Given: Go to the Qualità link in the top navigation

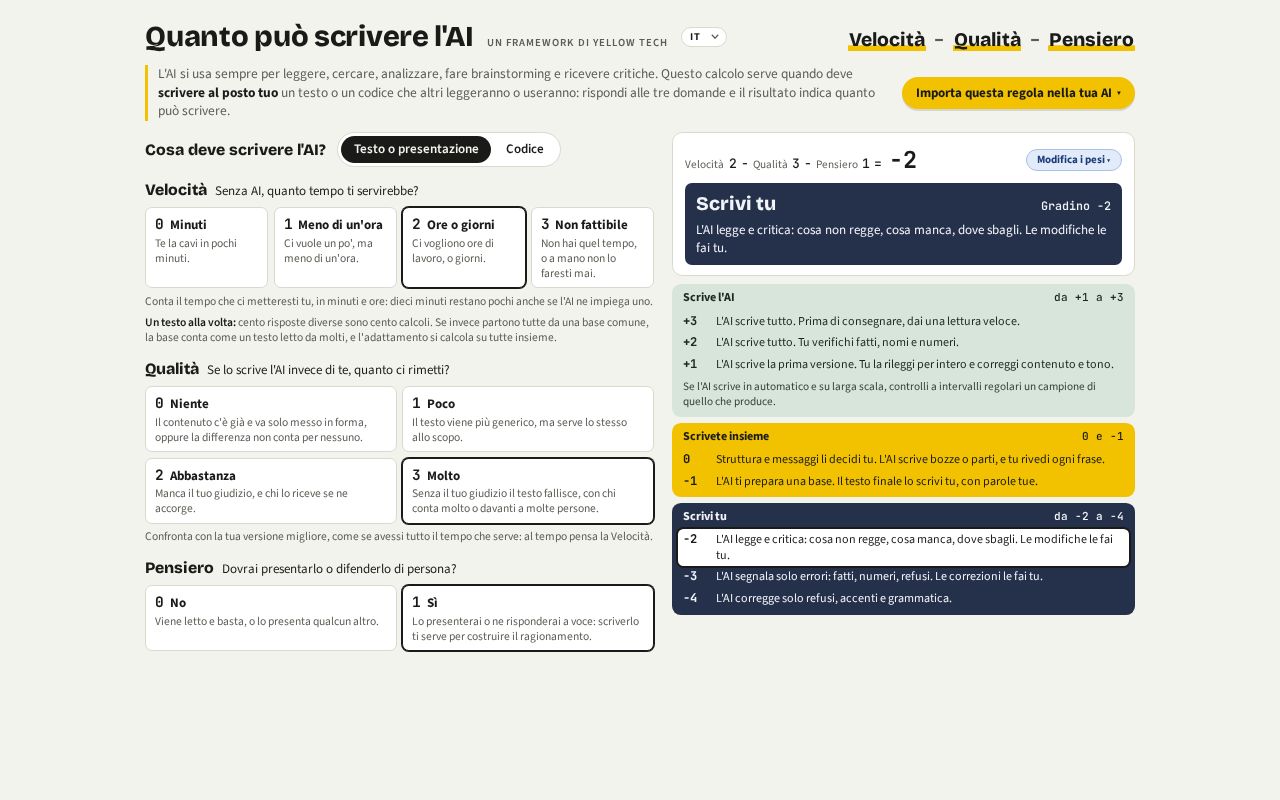Looking at the screenshot, I should 987,40.
